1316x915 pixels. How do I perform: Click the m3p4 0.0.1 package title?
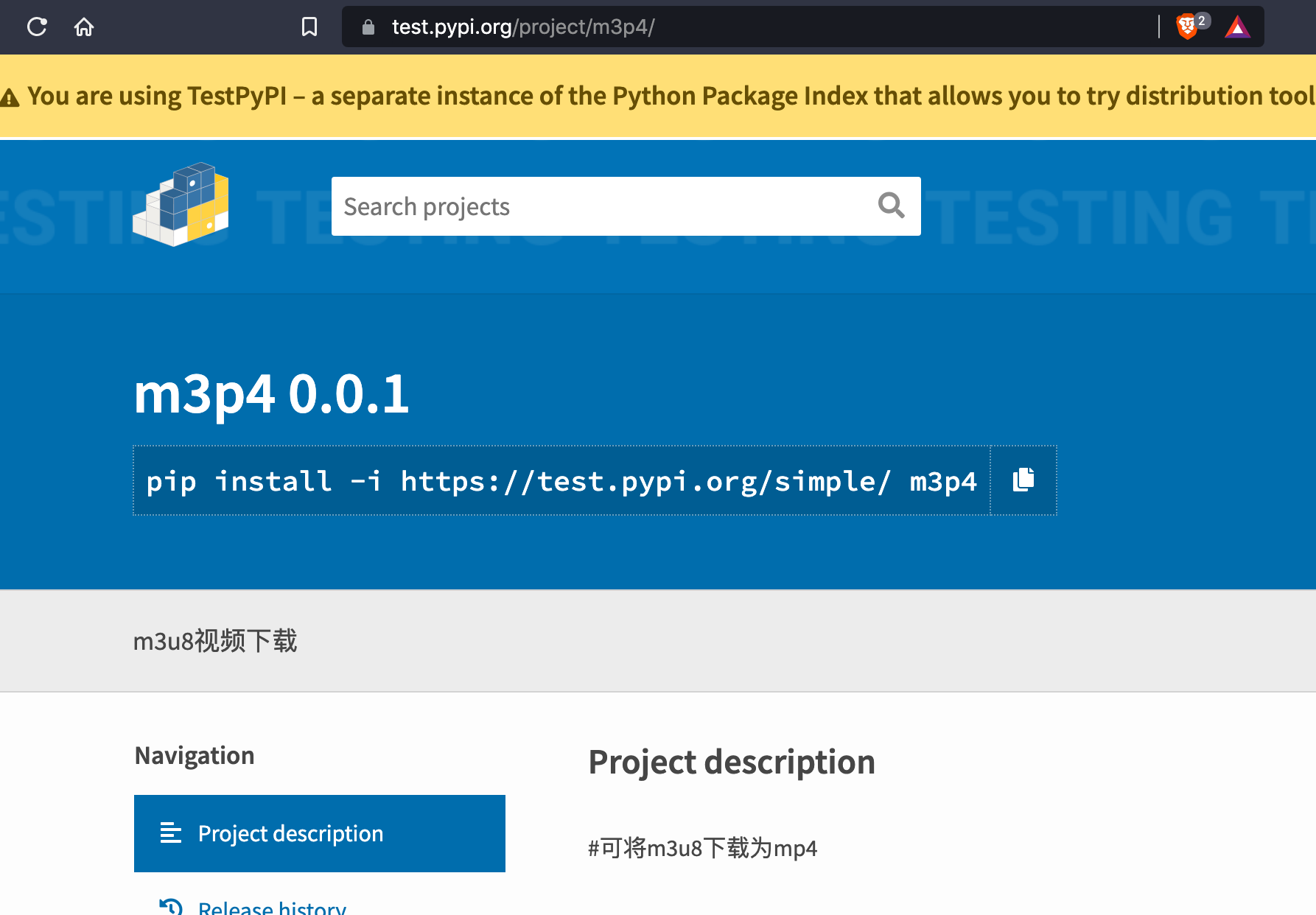pyautogui.click(x=271, y=394)
